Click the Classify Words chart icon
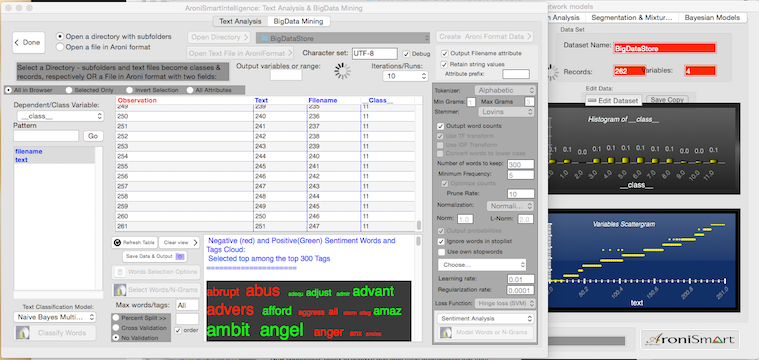The image size is (759, 360). [23, 333]
